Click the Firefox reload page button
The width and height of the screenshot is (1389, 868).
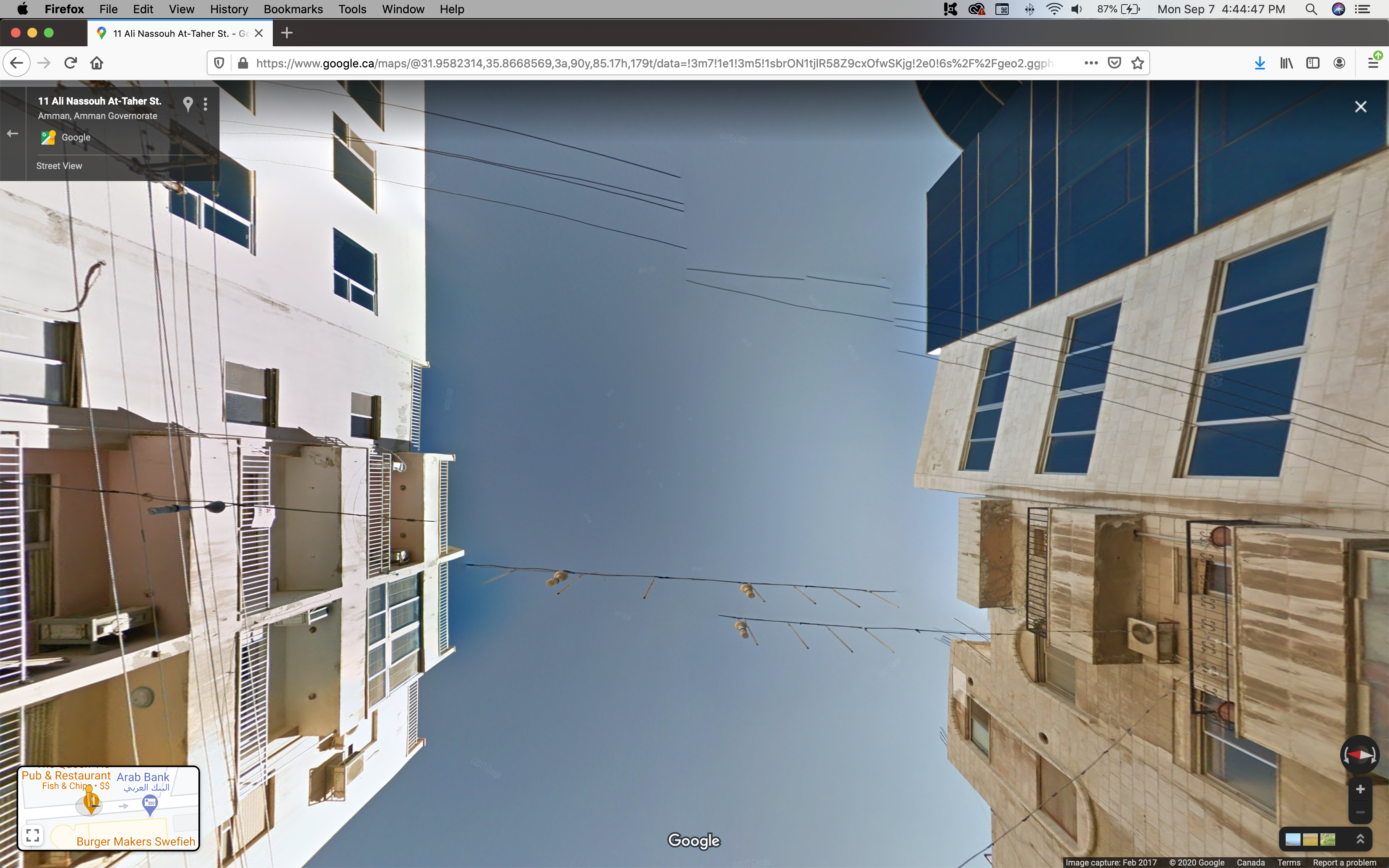click(71, 63)
